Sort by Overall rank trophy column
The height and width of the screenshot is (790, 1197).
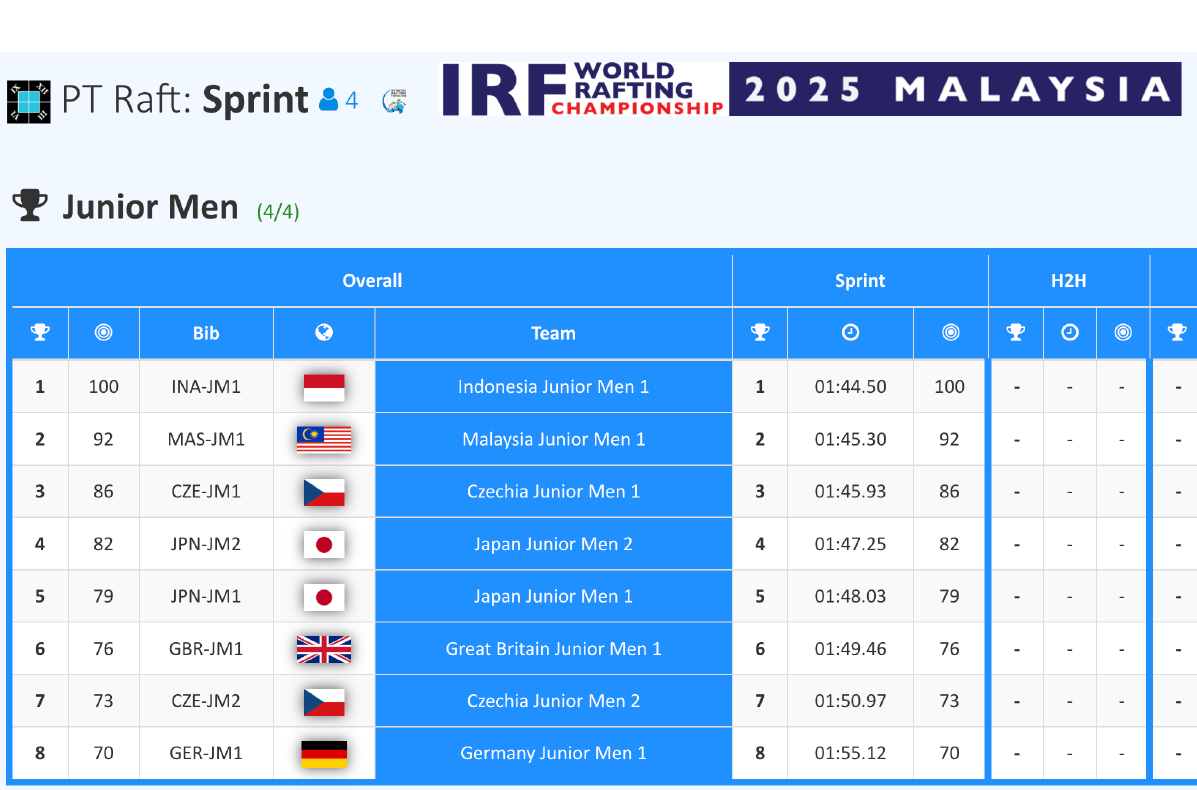coord(40,333)
